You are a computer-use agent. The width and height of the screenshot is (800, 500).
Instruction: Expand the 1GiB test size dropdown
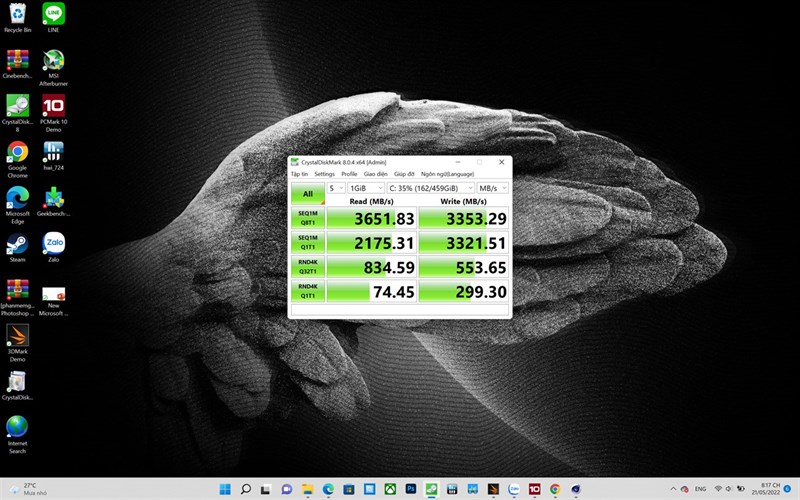tap(366, 188)
